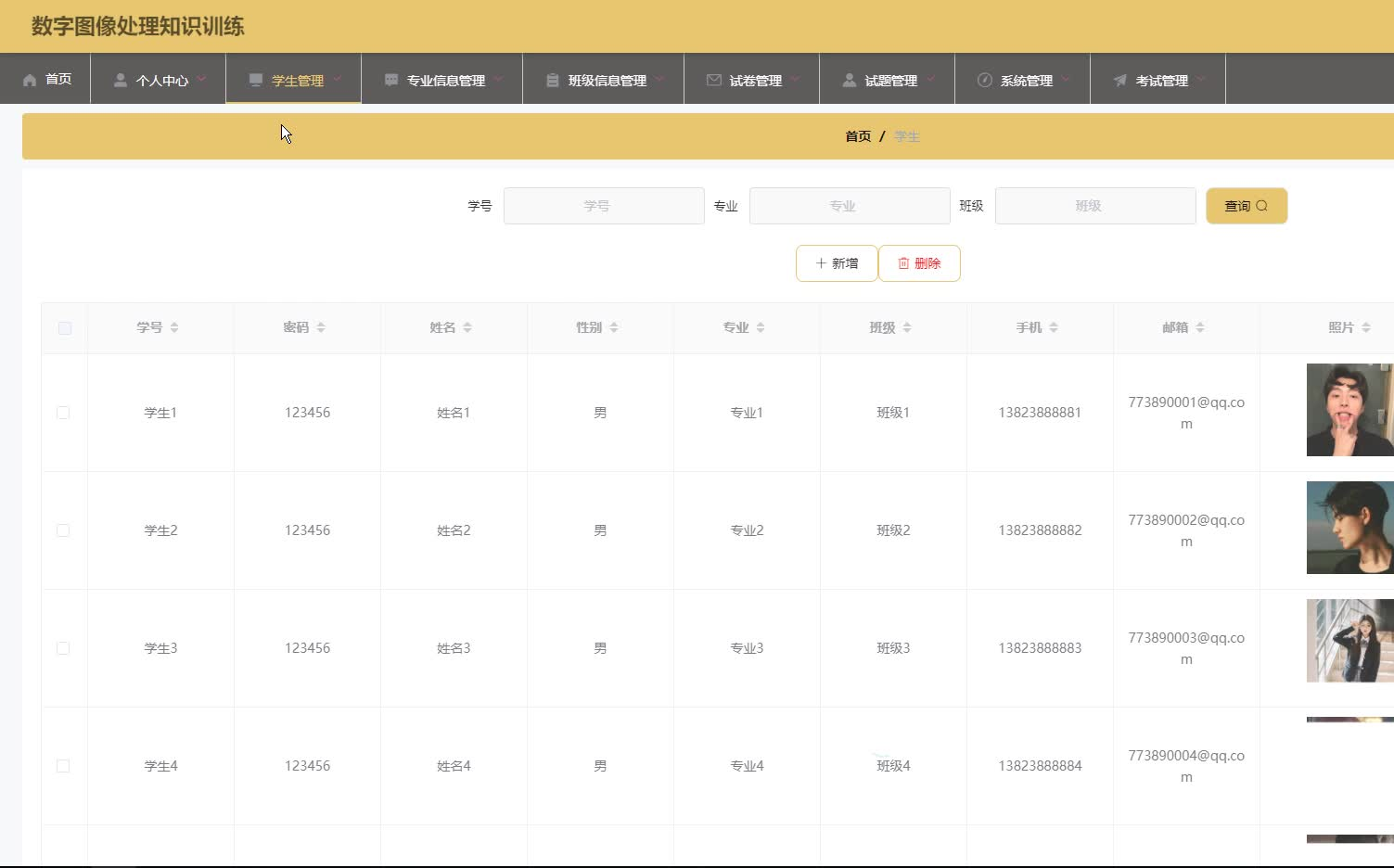This screenshot has width=1394, height=868.
Task: Click the 查询 search button
Action: [x=1247, y=206]
